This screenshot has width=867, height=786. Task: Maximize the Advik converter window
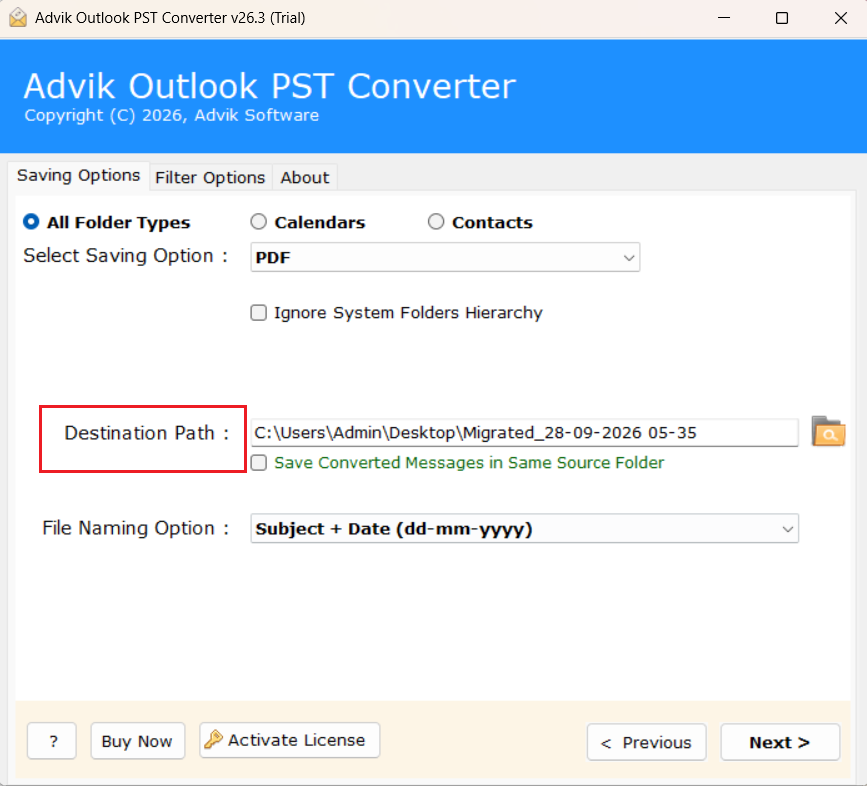[782, 18]
